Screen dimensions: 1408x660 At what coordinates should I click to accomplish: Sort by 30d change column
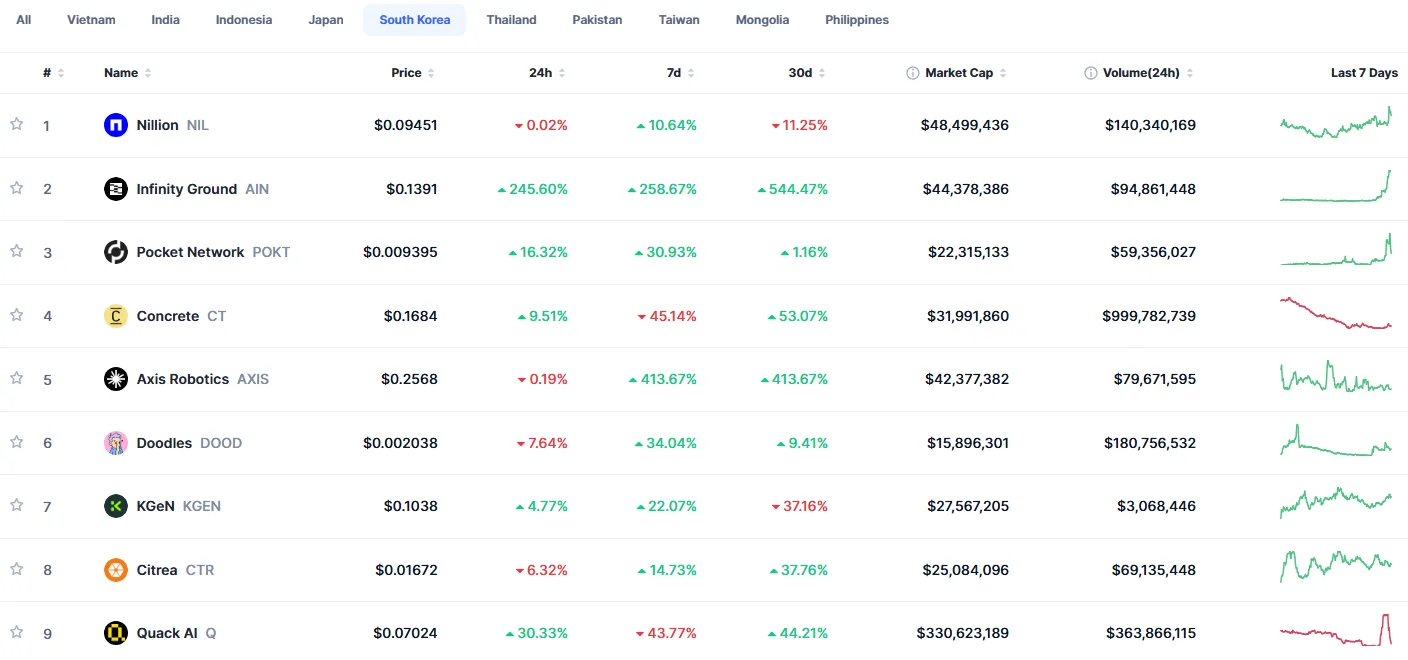click(807, 73)
